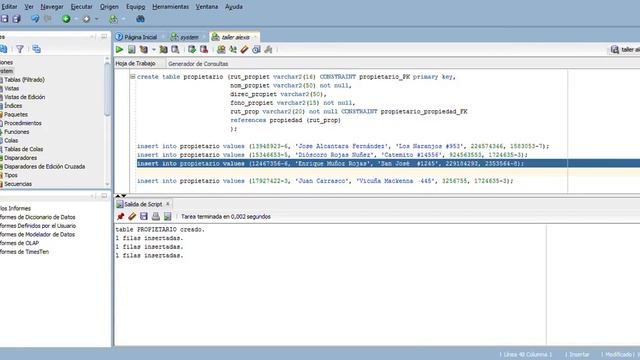Open the dropdown arrow beside the Forward button
Viewport: 640px width, 360px height.
97,19
